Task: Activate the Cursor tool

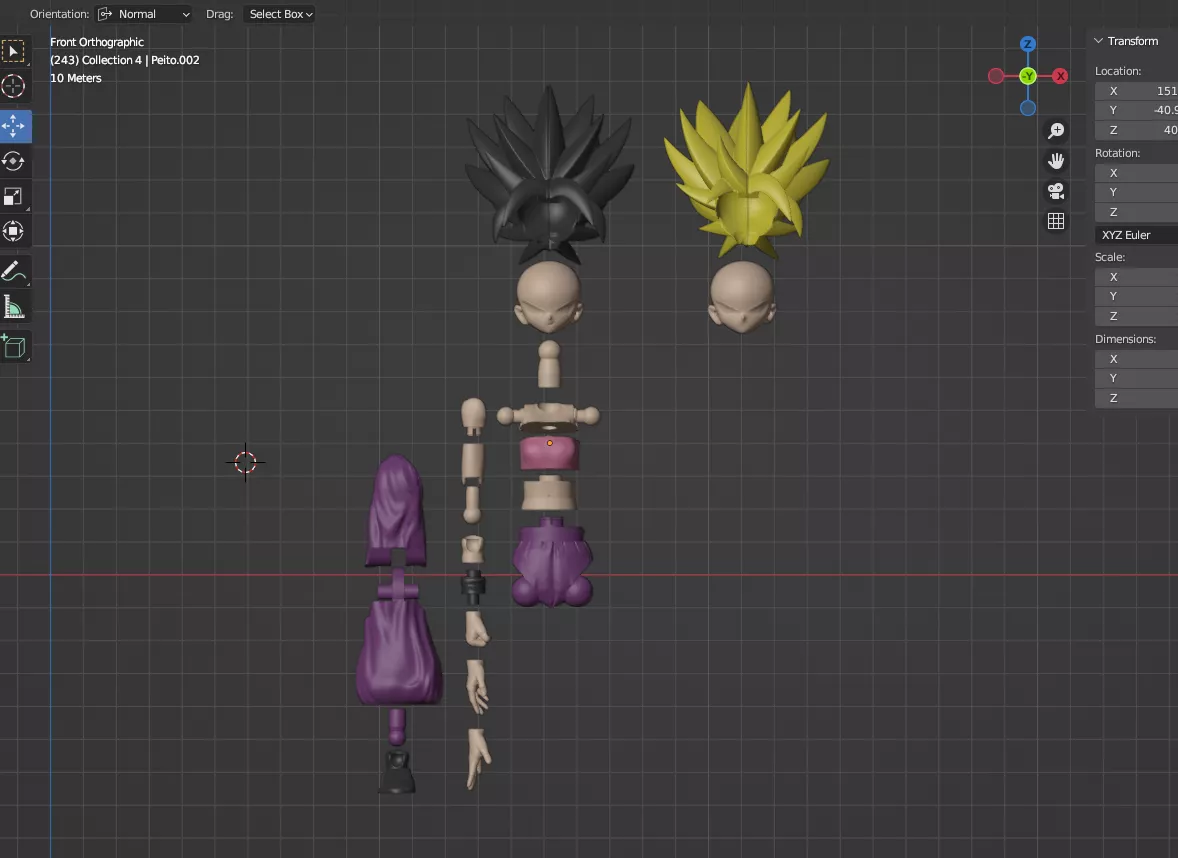Action: 14,86
